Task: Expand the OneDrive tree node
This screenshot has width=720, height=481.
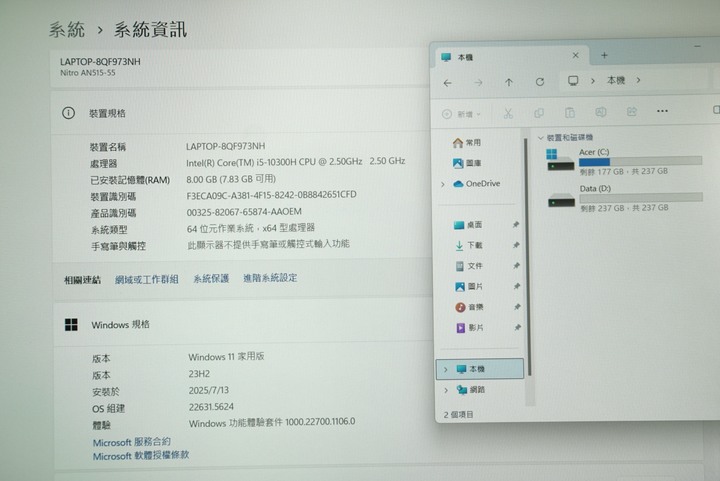Action: coord(443,185)
